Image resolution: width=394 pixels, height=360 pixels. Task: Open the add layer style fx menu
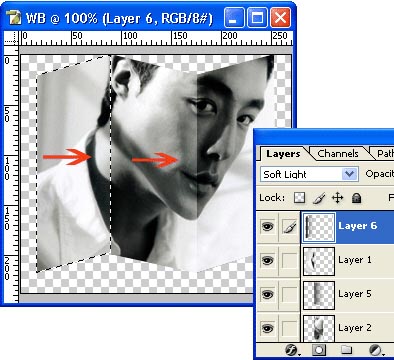point(293,350)
